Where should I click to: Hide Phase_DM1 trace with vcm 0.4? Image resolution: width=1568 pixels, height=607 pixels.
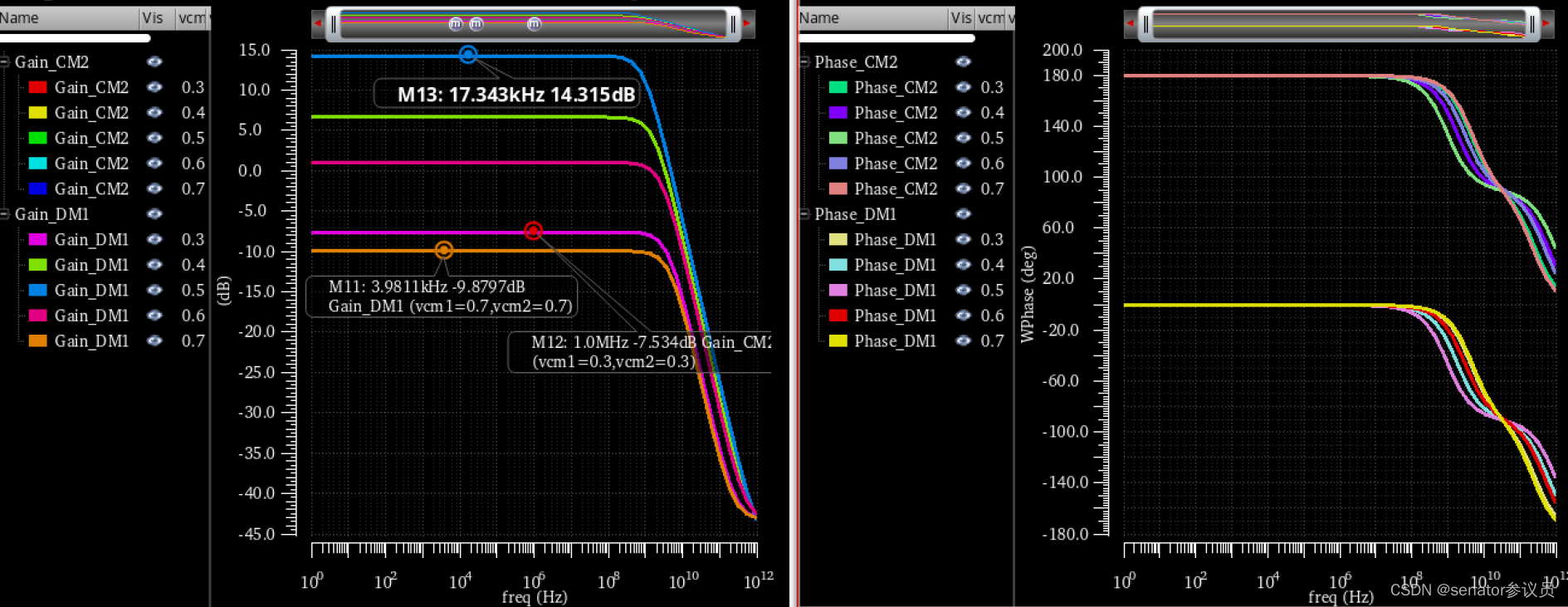(963, 264)
